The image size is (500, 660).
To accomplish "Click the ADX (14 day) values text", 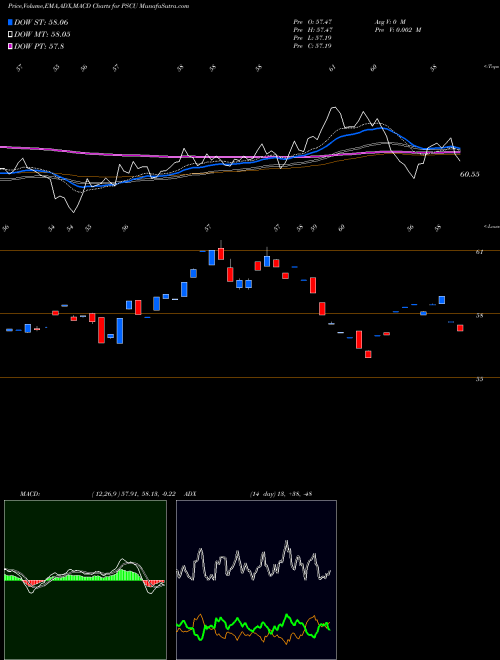I will click(281, 494).
